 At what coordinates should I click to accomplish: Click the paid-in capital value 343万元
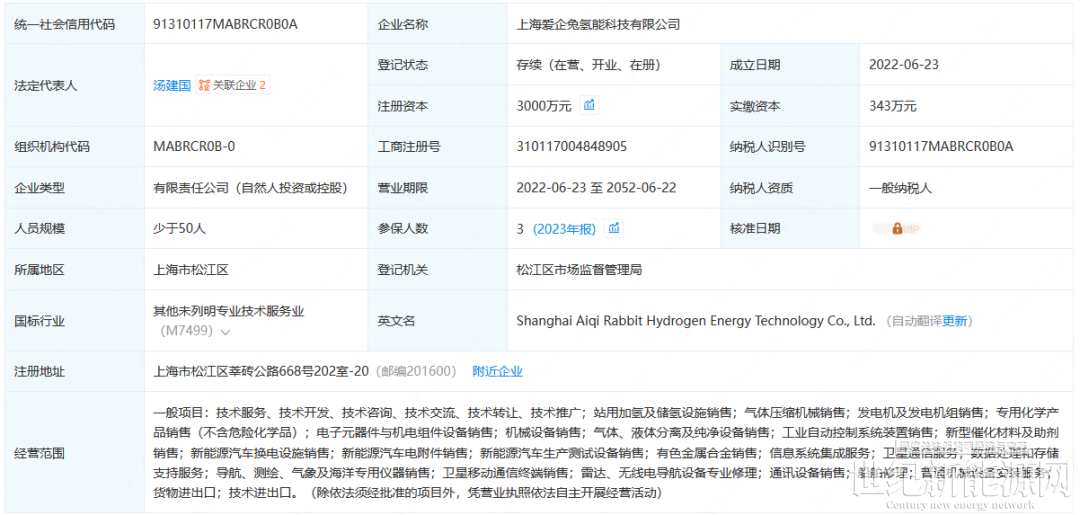pyautogui.click(x=893, y=106)
